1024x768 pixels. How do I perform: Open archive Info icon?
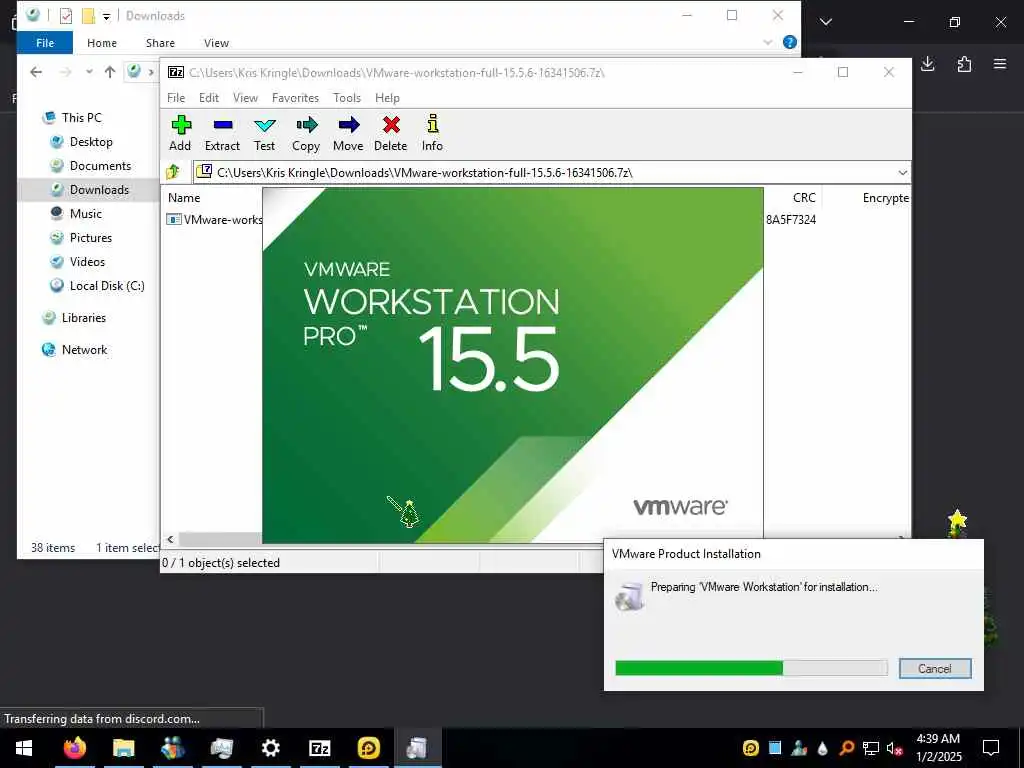click(432, 133)
